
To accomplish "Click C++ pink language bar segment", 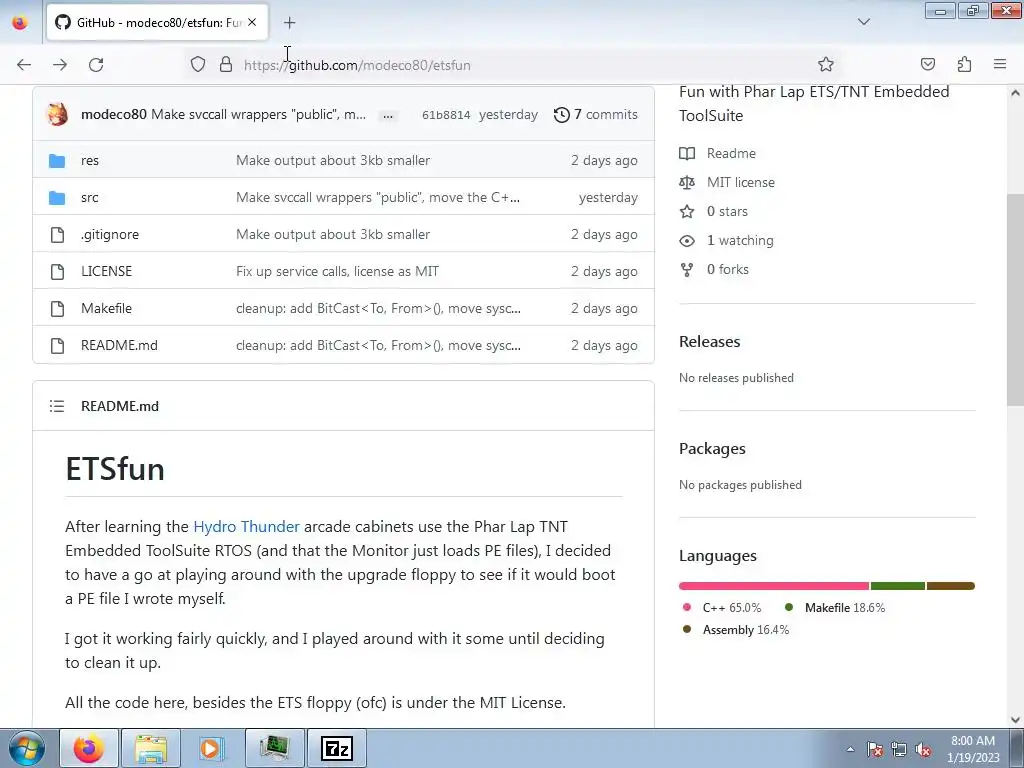I will click(774, 586).
